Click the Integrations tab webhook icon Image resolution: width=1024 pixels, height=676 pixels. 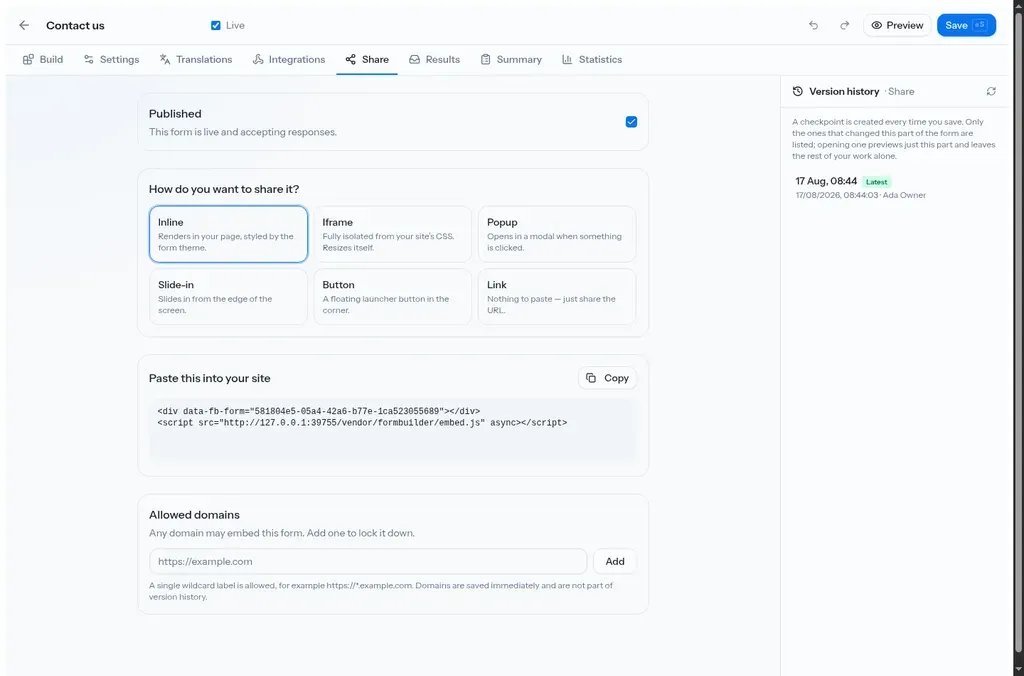pos(258,59)
